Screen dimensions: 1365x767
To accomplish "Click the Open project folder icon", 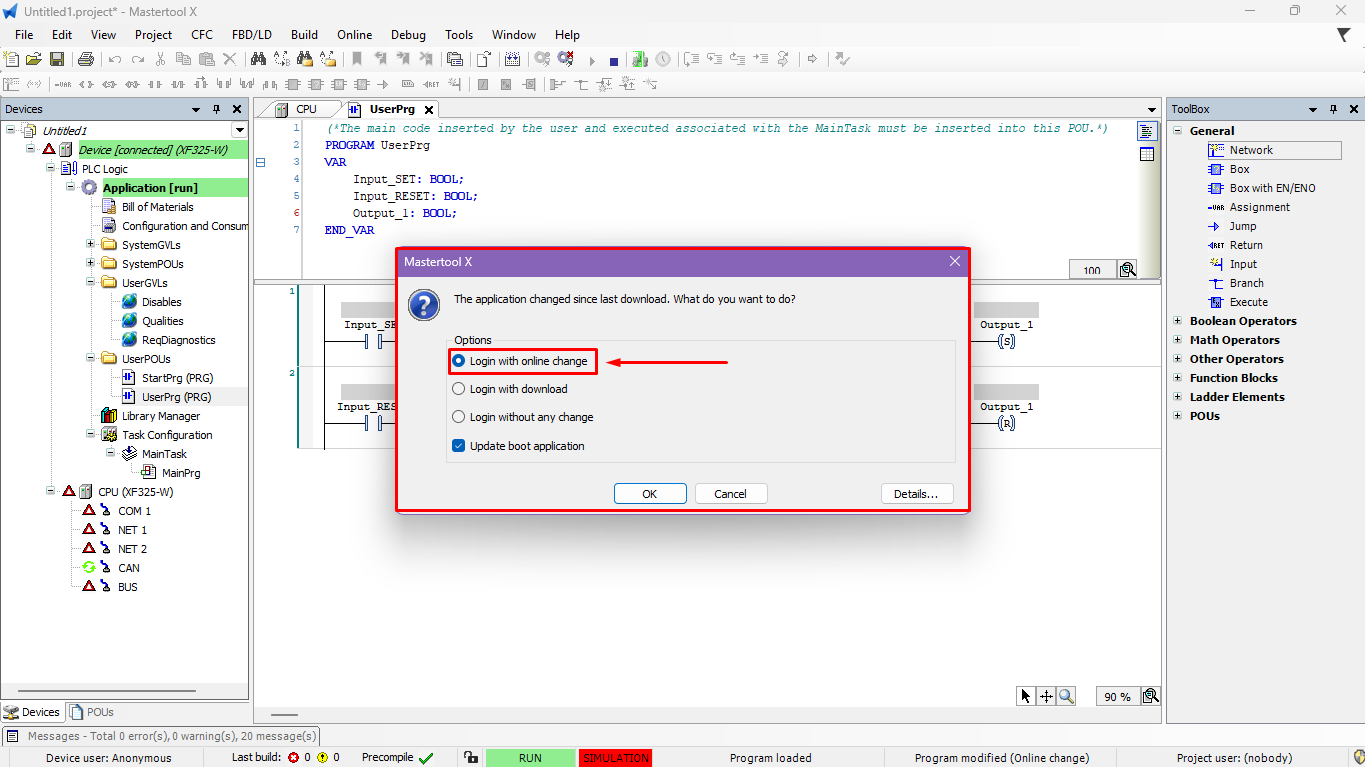I will 34,60.
